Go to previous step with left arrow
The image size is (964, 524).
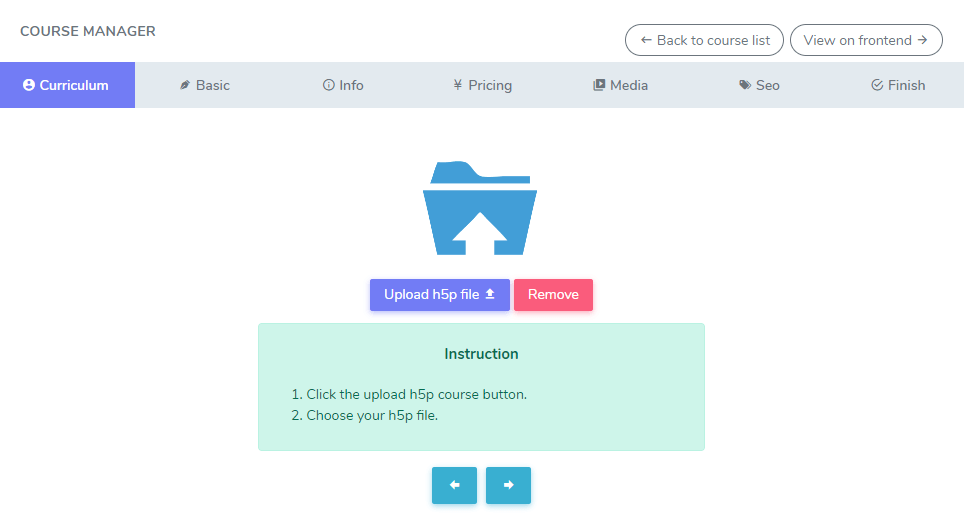click(454, 485)
